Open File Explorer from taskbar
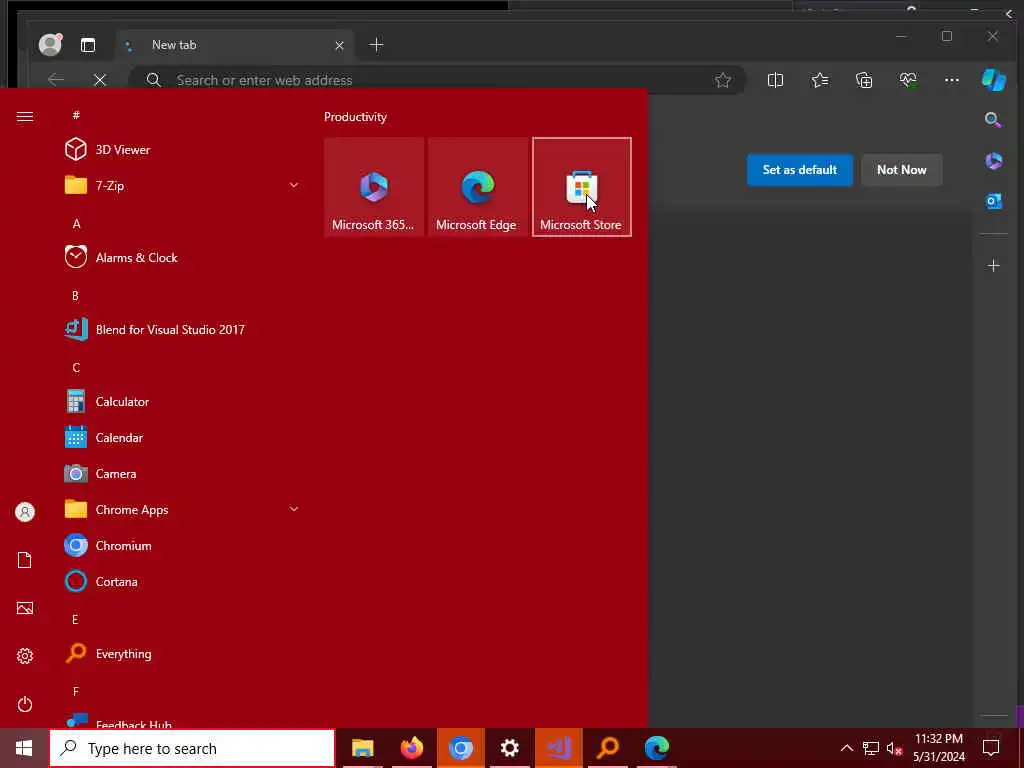This screenshot has width=1024, height=768. [362, 748]
